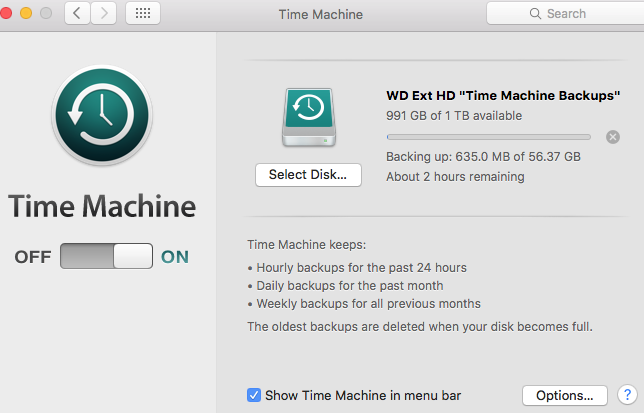Click the search magnifier icon
This screenshot has height=413, width=644.
(x=535, y=14)
